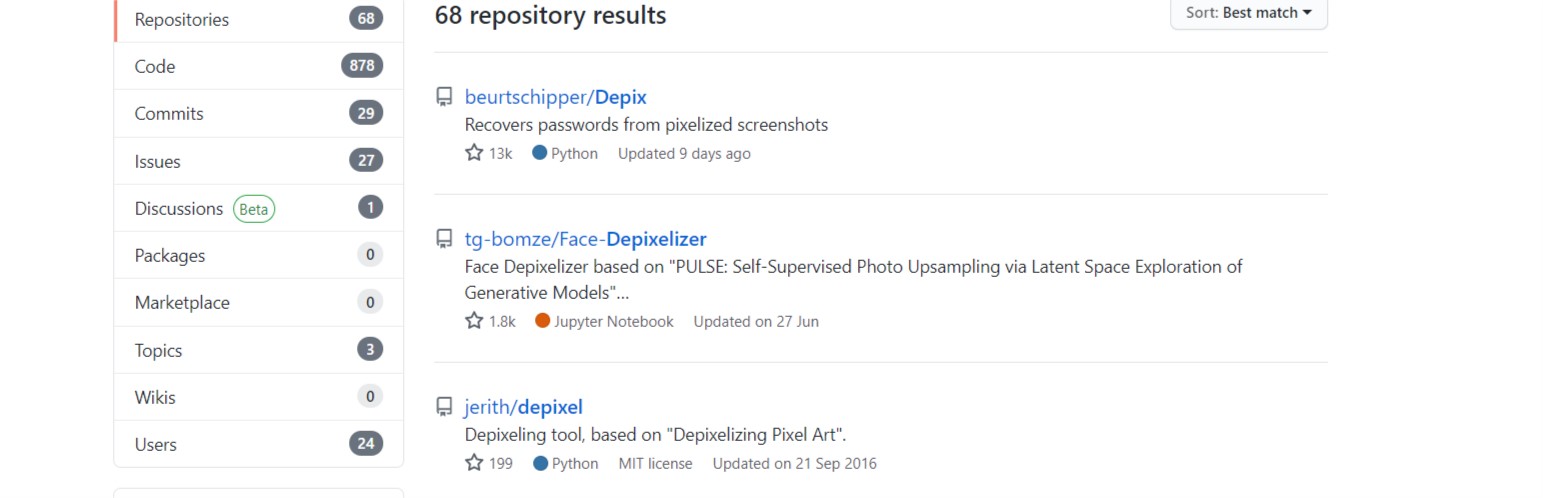Click the repository icon beside jerith/depixel
This screenshot has height=498, width=1543.
pyautogui.click(x=444, y=407)
